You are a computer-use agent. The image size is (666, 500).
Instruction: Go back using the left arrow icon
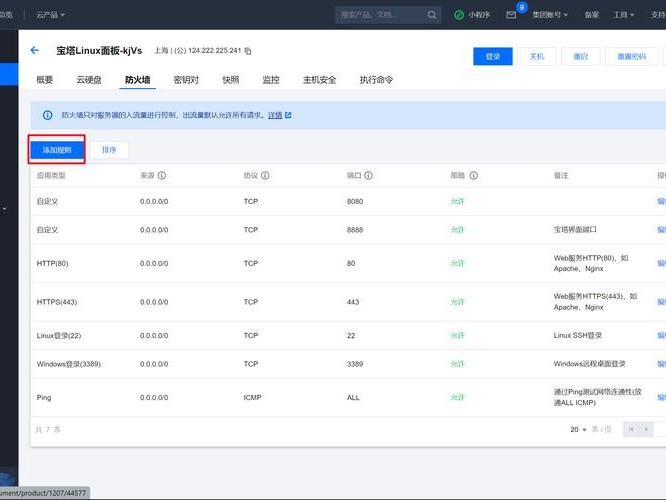[35, 51]
